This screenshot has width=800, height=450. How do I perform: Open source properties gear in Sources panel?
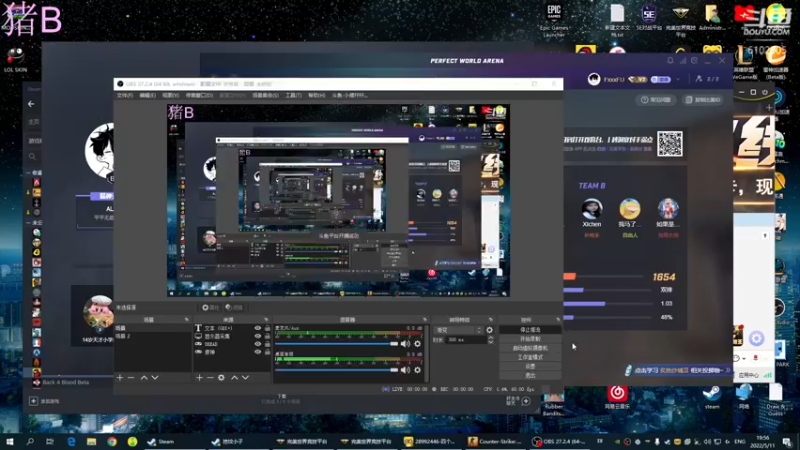[221, 378]
